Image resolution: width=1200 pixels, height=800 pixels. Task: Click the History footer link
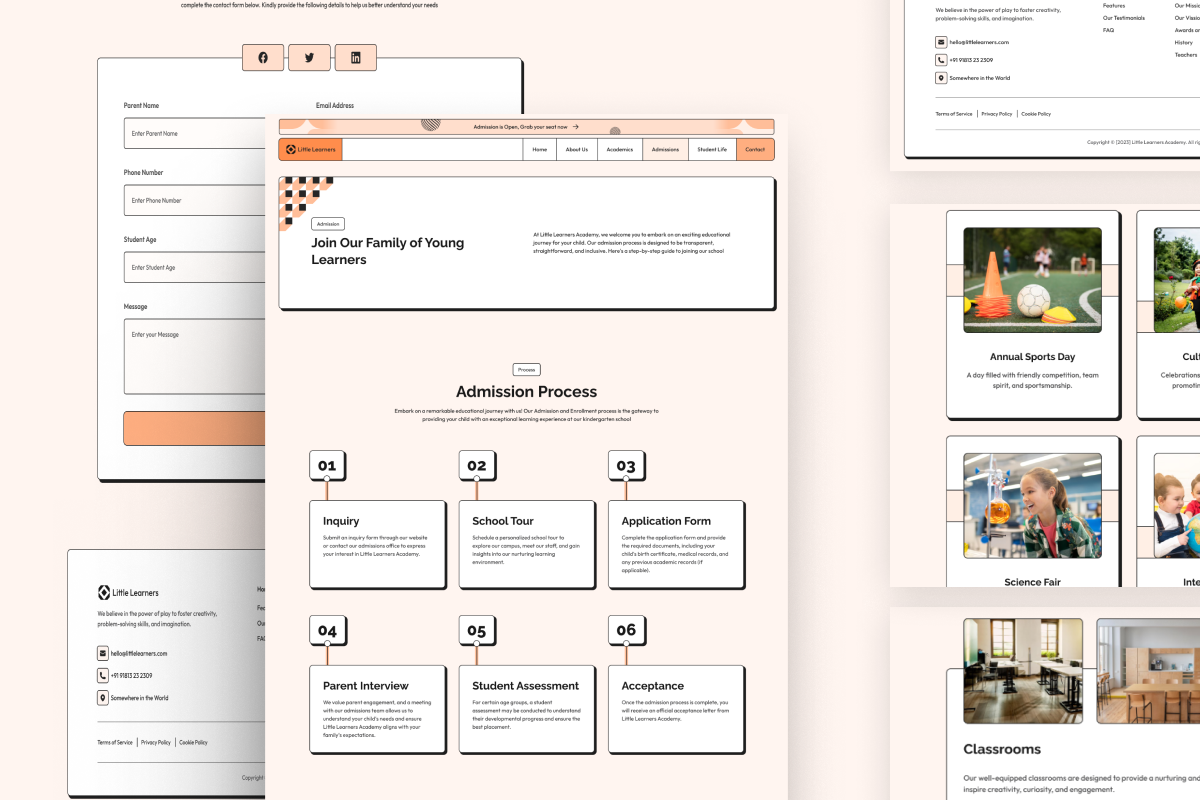tap(1184, 43)
